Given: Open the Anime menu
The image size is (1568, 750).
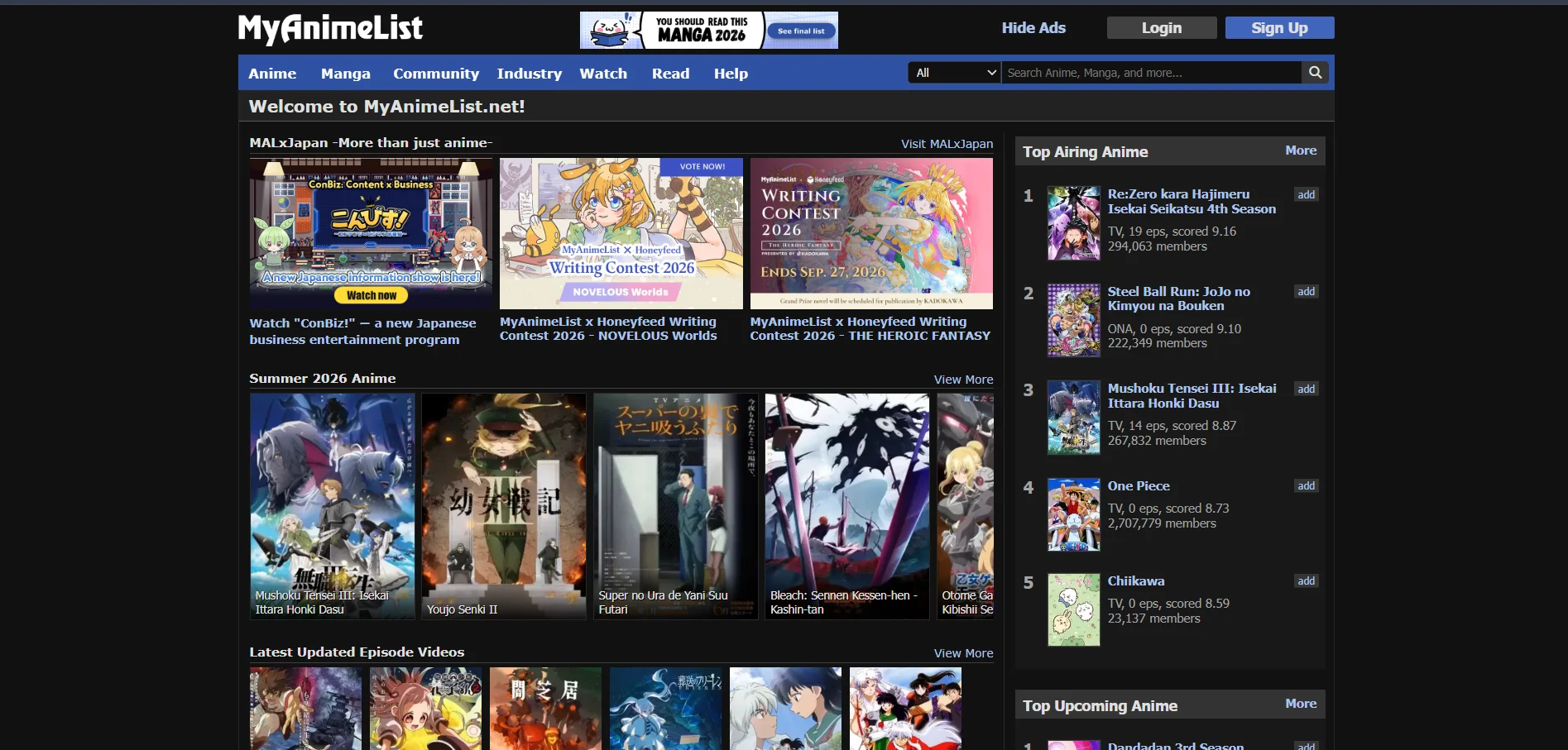Looking at the screenshot, I should tap(272, 74).
